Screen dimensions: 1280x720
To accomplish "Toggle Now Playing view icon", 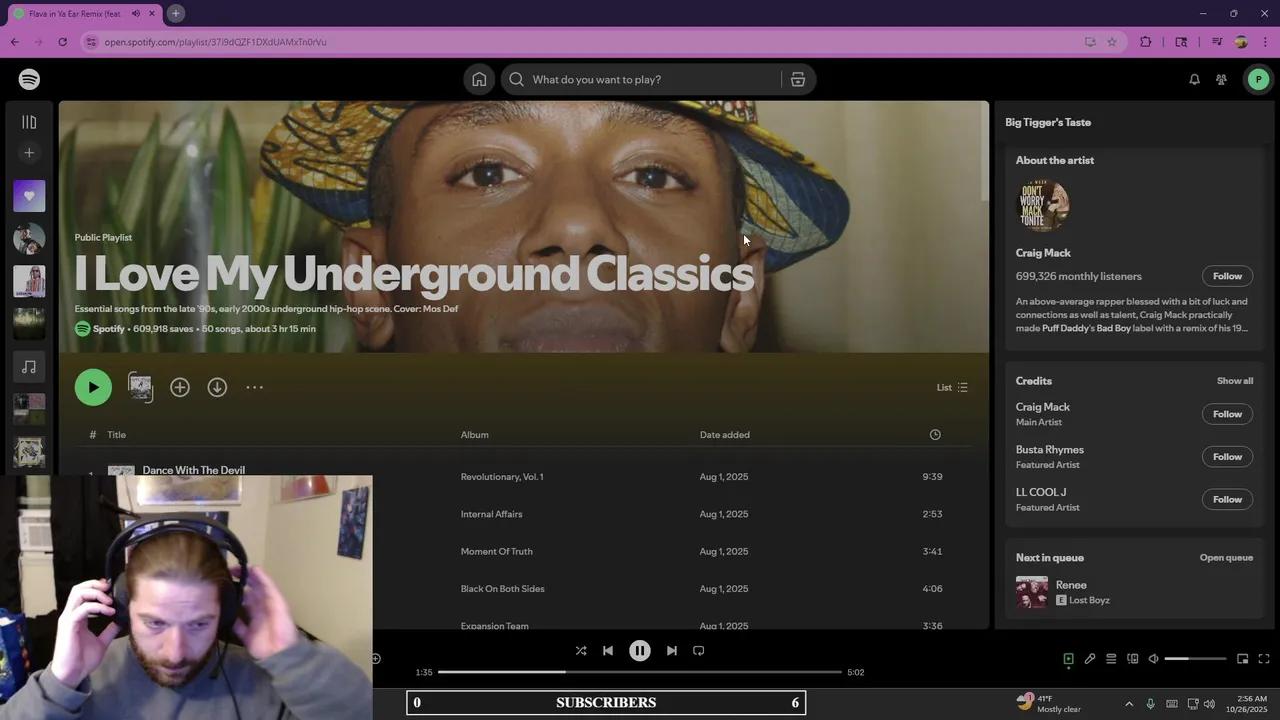I will (1068, 659).
